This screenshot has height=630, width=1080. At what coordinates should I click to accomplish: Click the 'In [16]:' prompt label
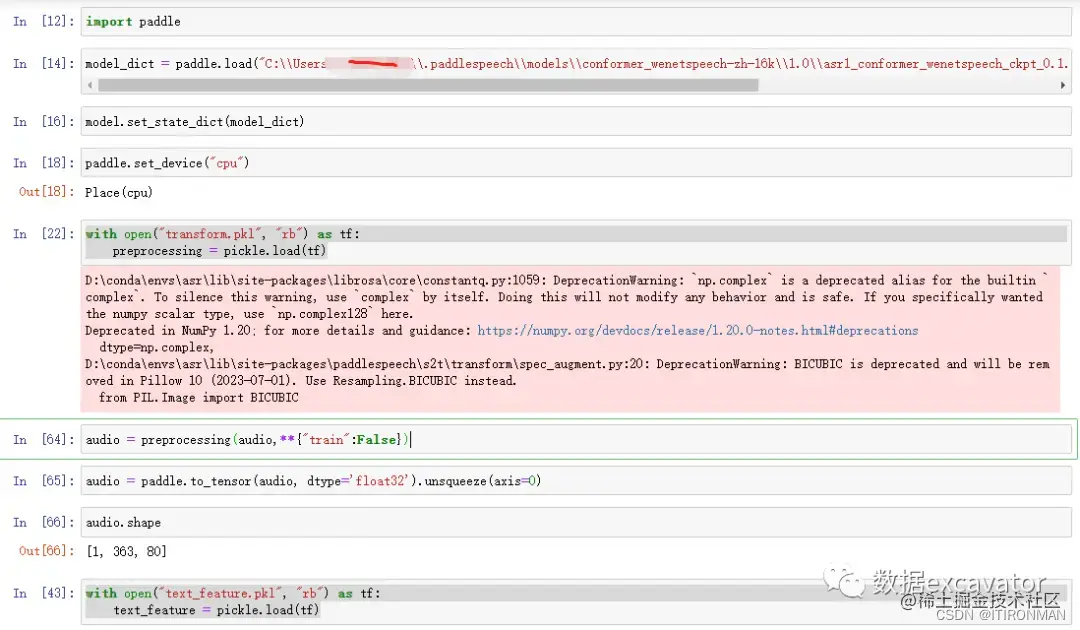pyautogui.click(x=43, y=121)
